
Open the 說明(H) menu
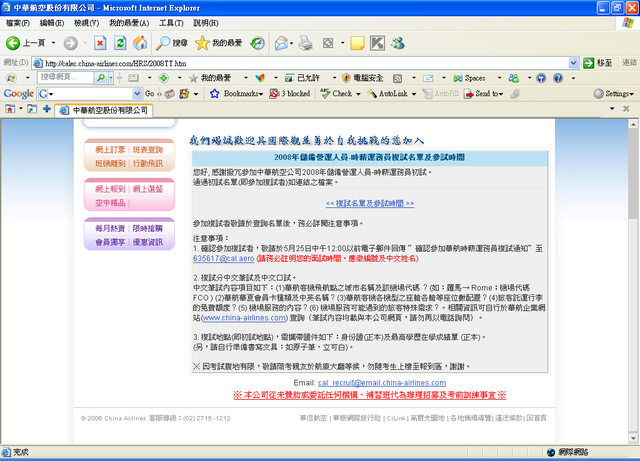(205, 23)
